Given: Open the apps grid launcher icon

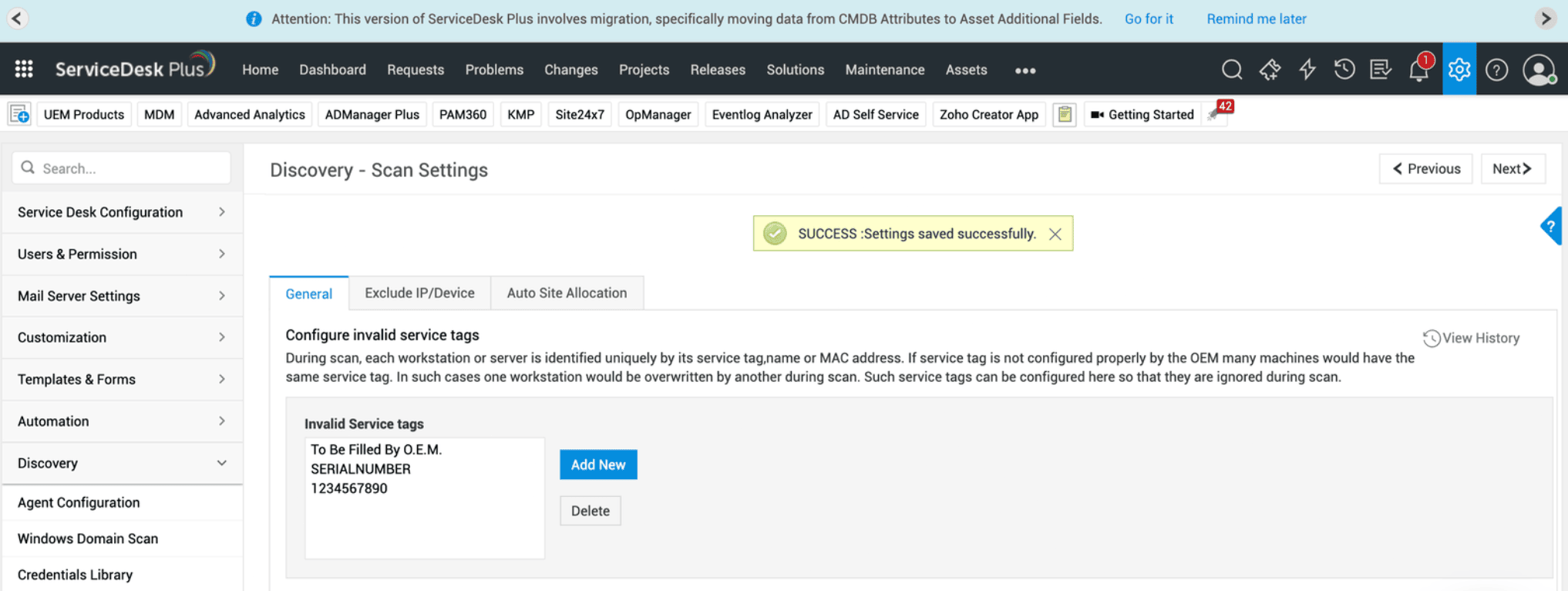Looking at the screenshot, I should (24, 69).
